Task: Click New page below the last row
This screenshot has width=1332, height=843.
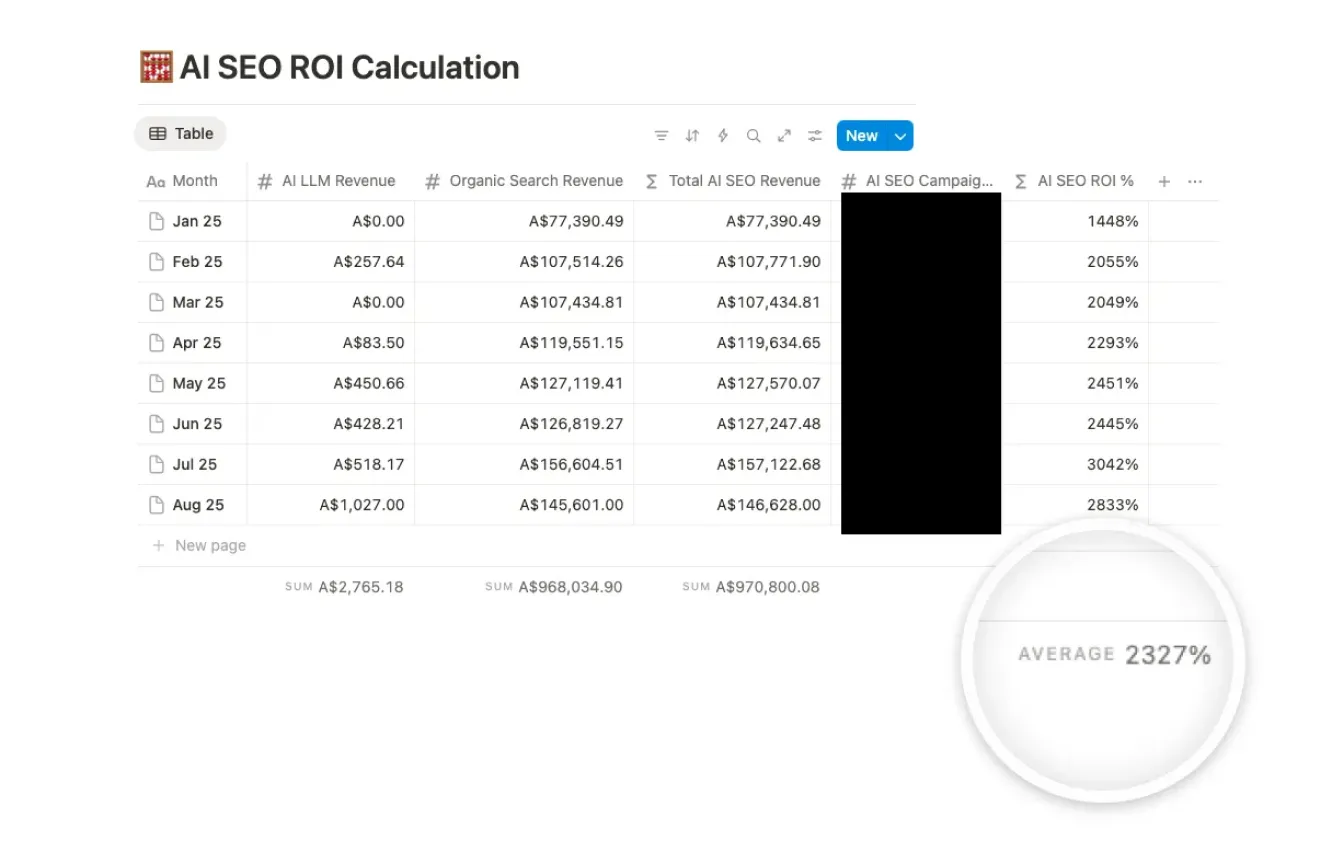Action: [x=210, y=545]
